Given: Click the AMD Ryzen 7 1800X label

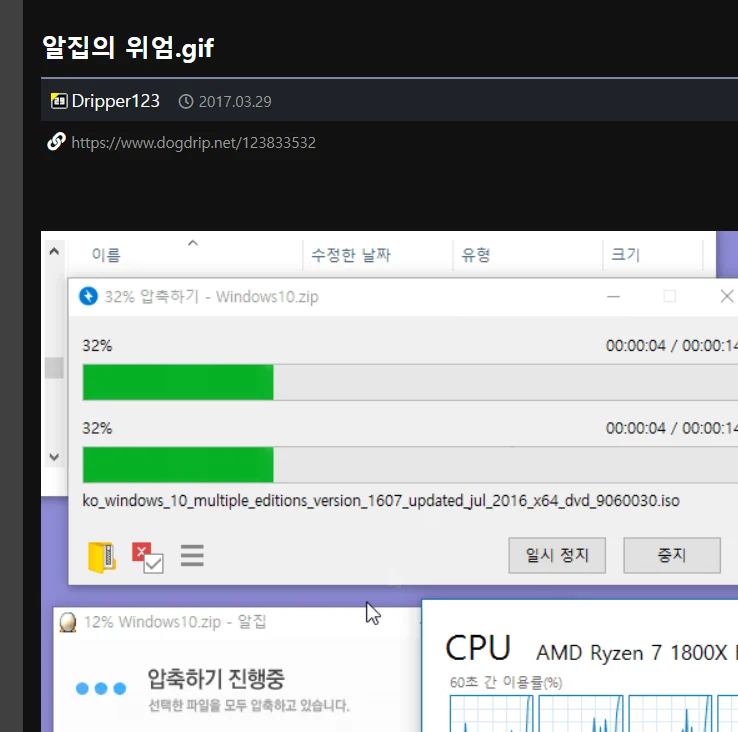Looking at the screenshot, I should tap(632, 653).
